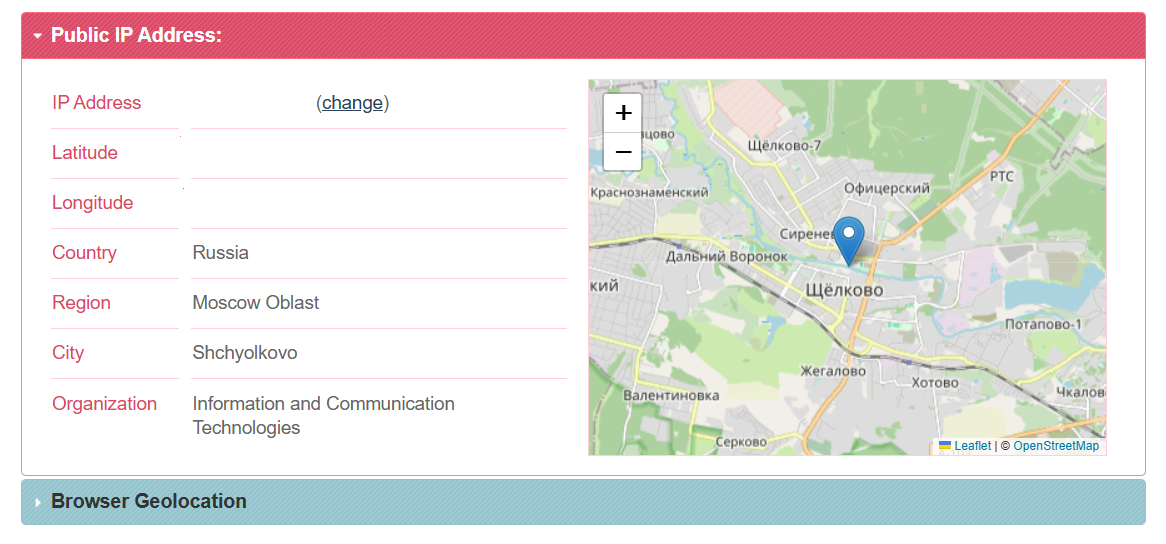The width and height of the screenshot is (1166, 544).
Task: Click the flag icon beside Leaflet
Action: [945, 446]
